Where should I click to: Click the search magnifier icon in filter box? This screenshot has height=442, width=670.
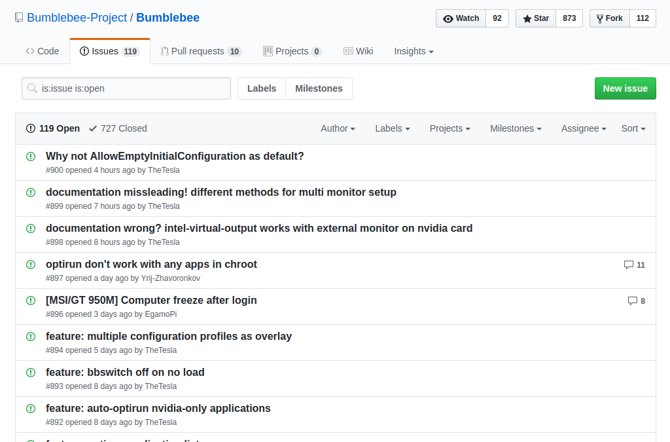click(33, 89)
